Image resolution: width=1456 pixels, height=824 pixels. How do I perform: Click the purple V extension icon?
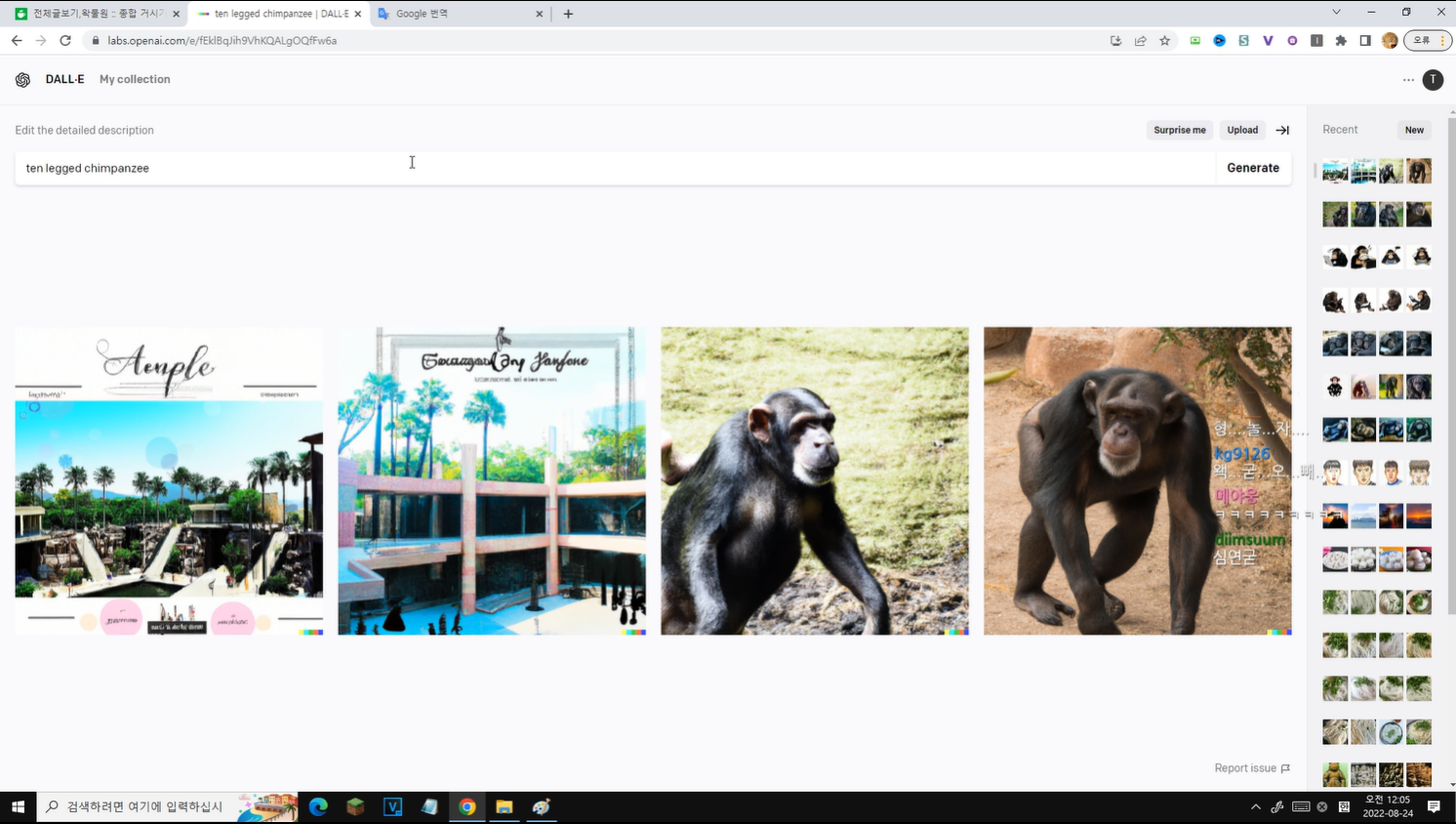coord(1268,41)
